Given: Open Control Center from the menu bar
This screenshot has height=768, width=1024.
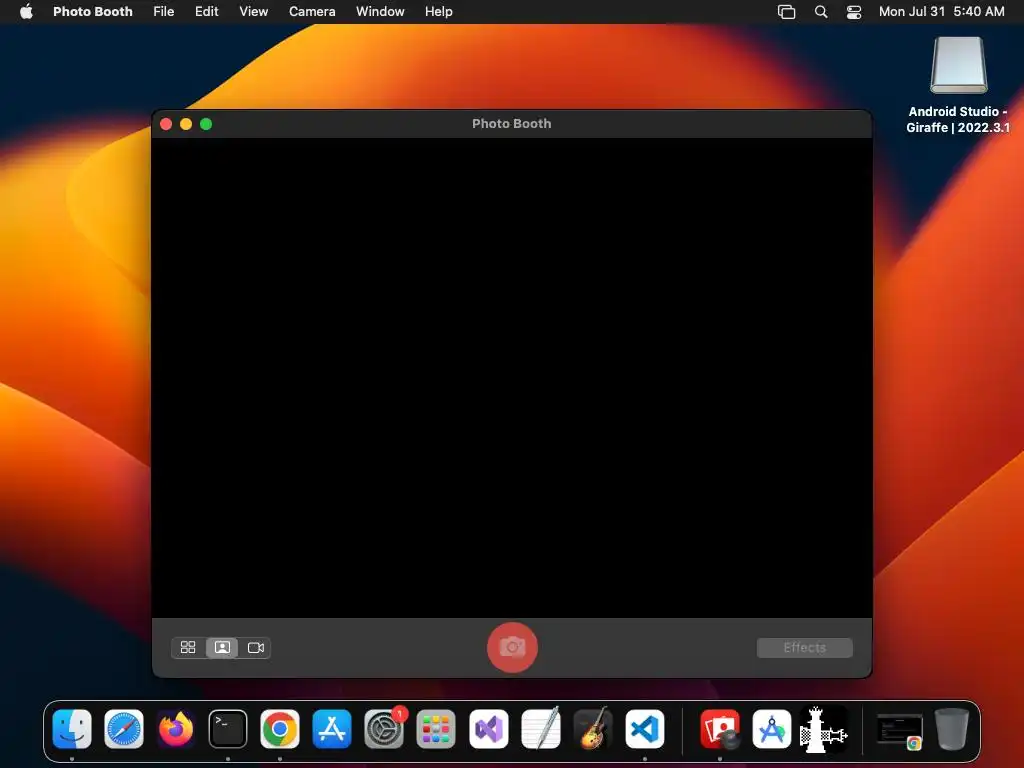Looking at the screenshot, I should coord(854,12).
